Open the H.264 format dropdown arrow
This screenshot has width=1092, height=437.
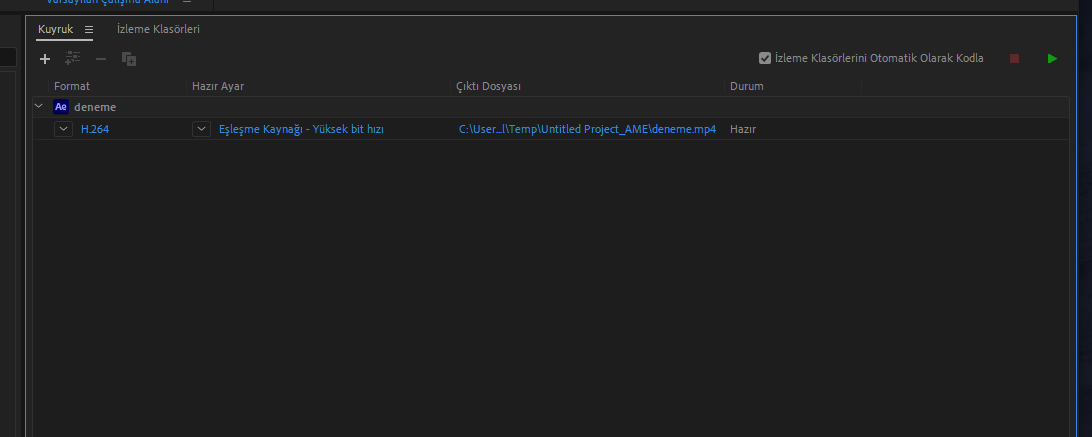(63, 129)
